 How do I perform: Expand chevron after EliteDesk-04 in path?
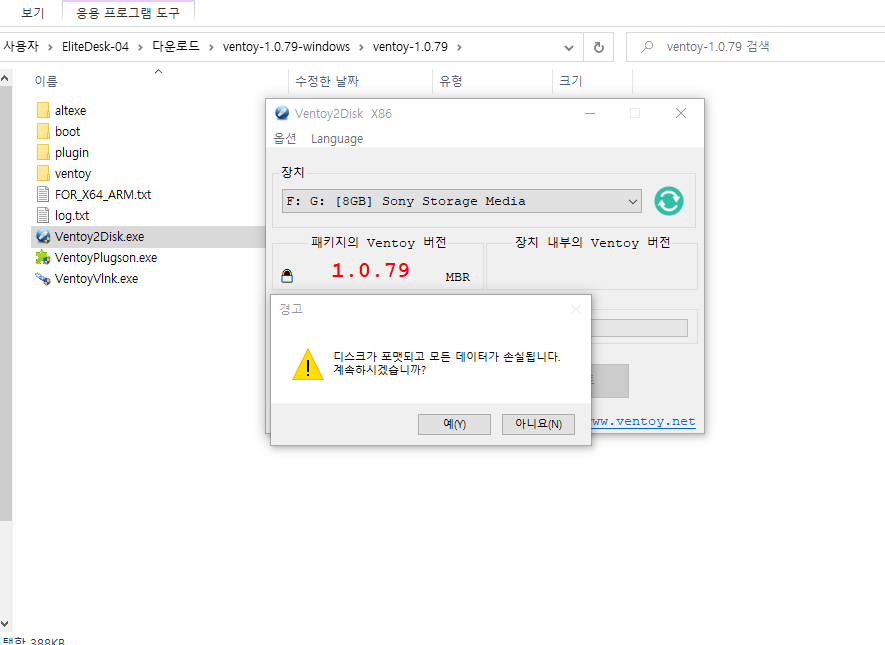[x=141, y=47]
